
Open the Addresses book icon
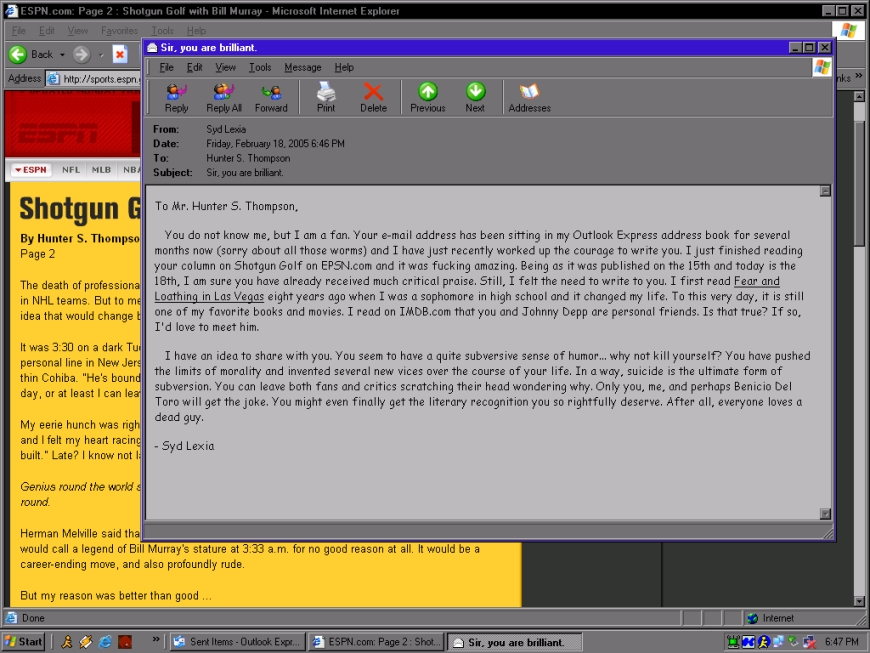coord(529,98)
